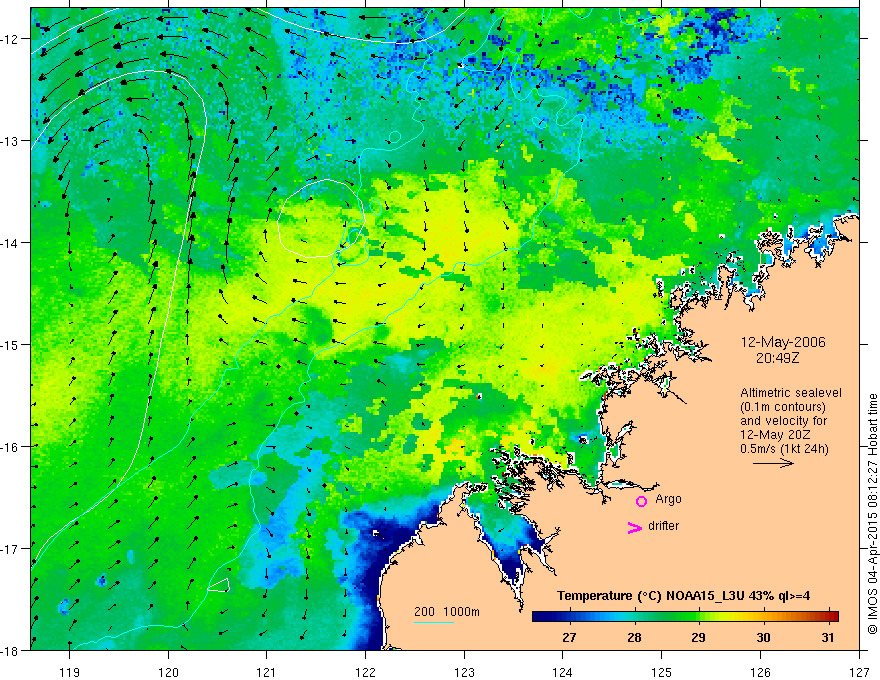Click the 0.5m/s velocity scale arrow
The width and height of the screenshot is (880, 680).
tap(773, 463)
